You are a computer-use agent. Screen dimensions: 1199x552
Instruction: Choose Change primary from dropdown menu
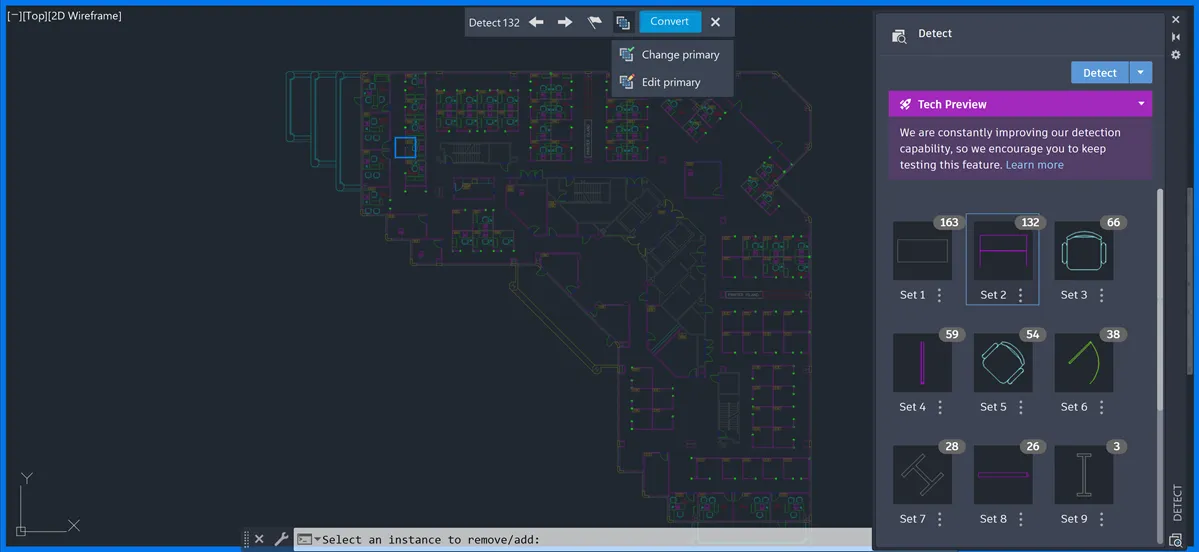672,55
